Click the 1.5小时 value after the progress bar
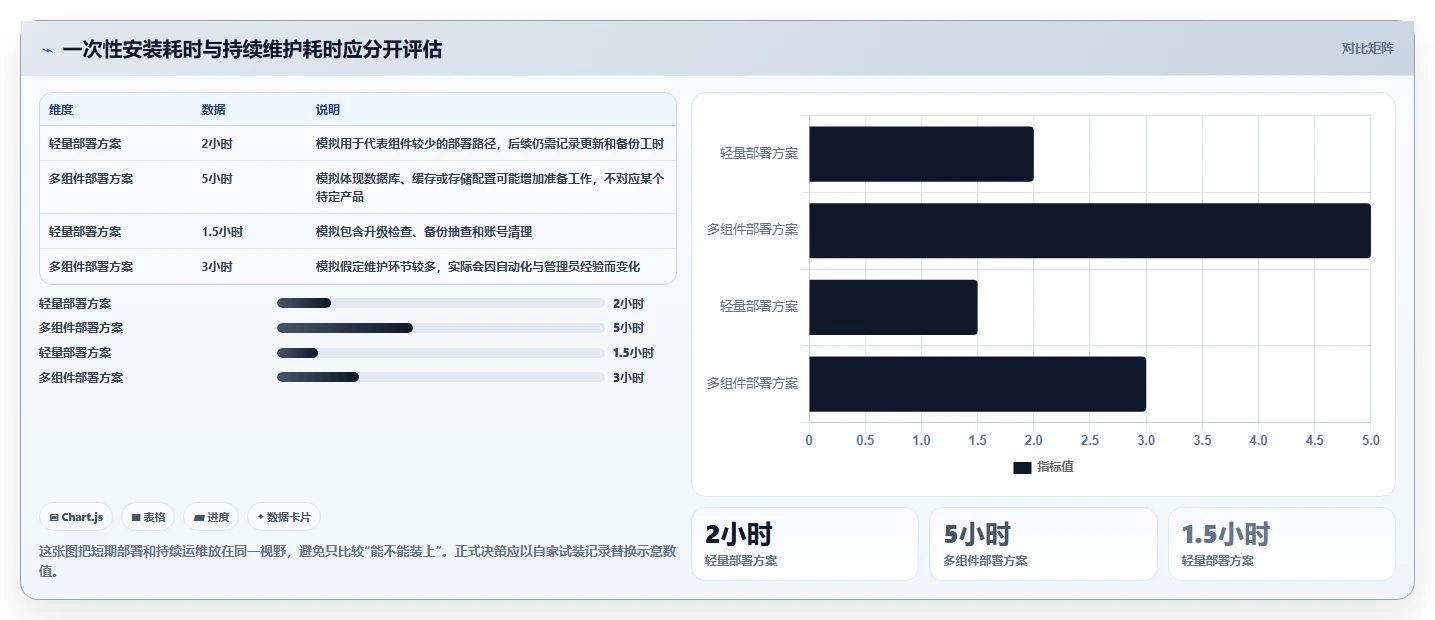This screenshot has height=620, width=1435. [634, 353]
